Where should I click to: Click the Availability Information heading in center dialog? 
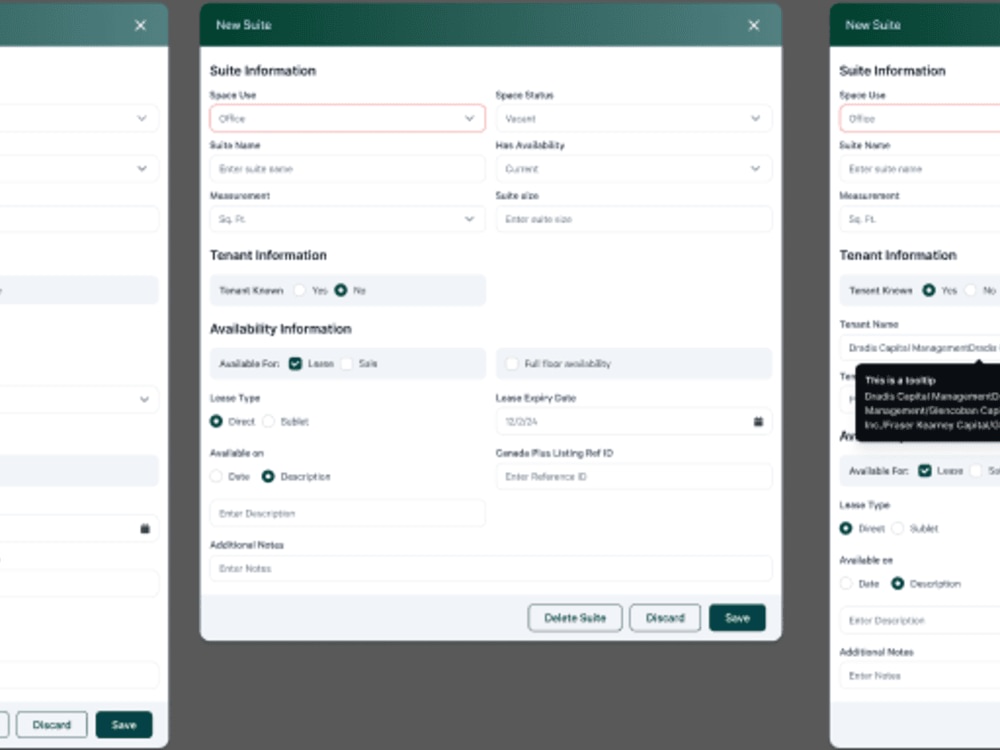point(281,329)
